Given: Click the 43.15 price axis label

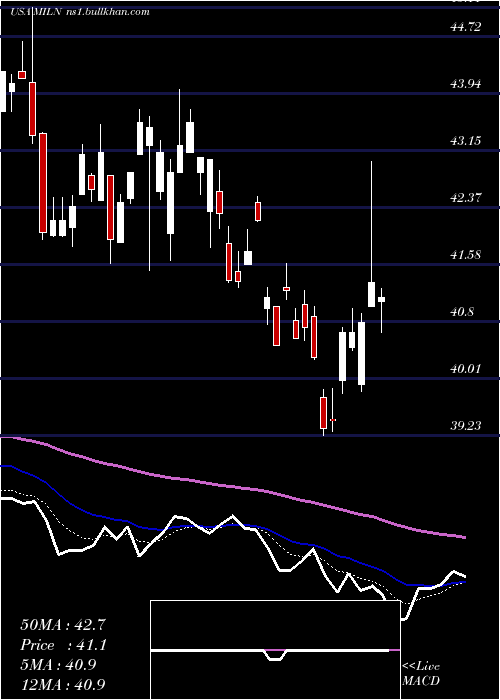Looking at the screenshot, I should click(x=466, y=141).
